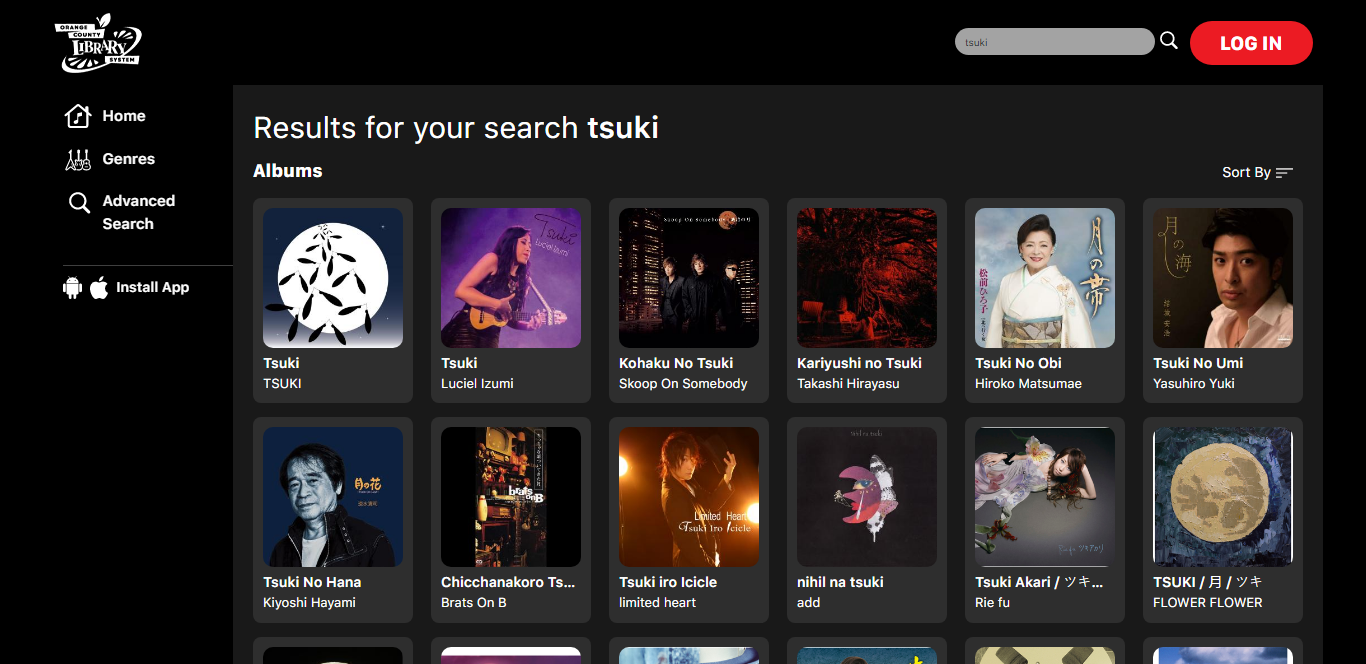Screen dimensions: 1366x664
Task: Go to the Home menu item
Action: click(x=124, y=116)
